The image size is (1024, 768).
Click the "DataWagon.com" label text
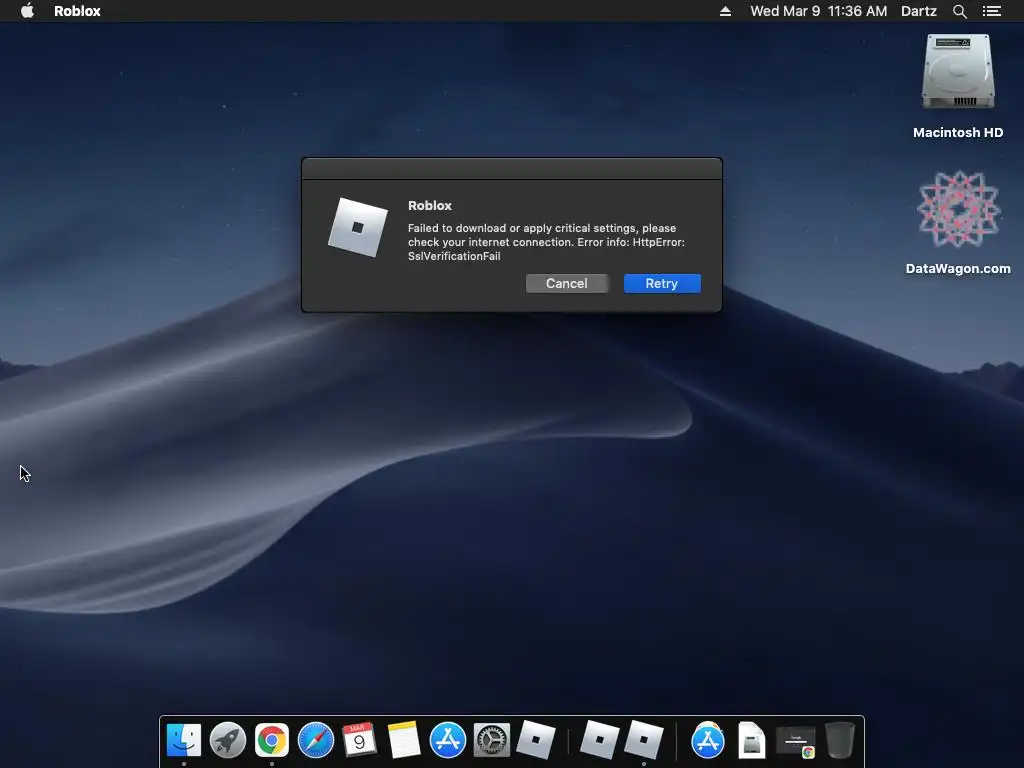pos(958,268)
